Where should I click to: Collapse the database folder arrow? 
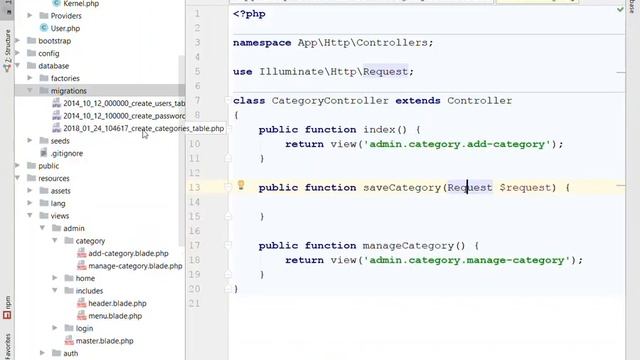click(17, 65)
